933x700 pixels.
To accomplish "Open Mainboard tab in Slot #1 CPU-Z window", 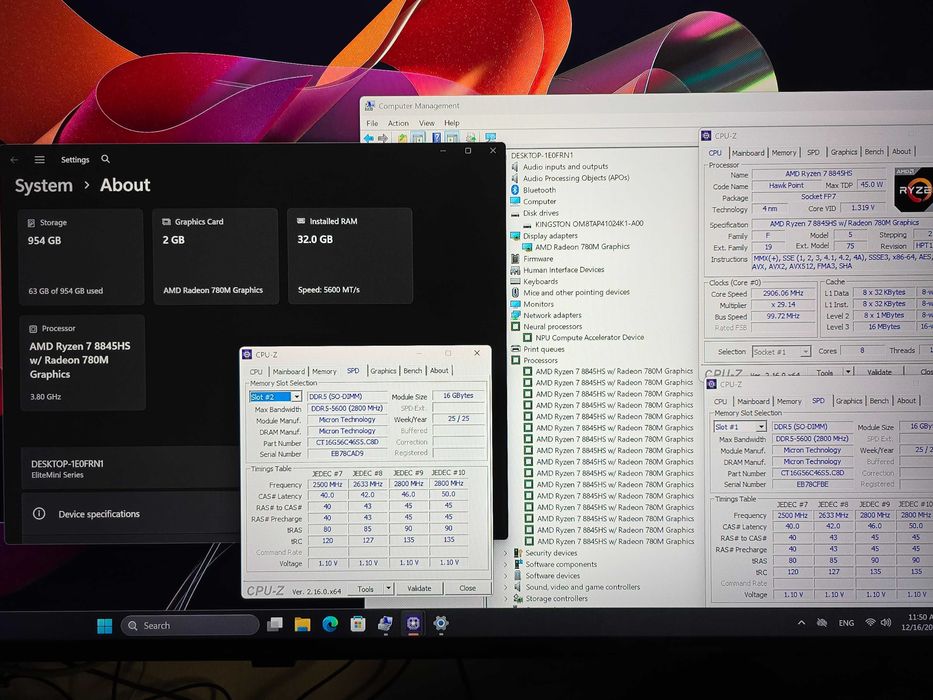I will [x=753, y=402].
